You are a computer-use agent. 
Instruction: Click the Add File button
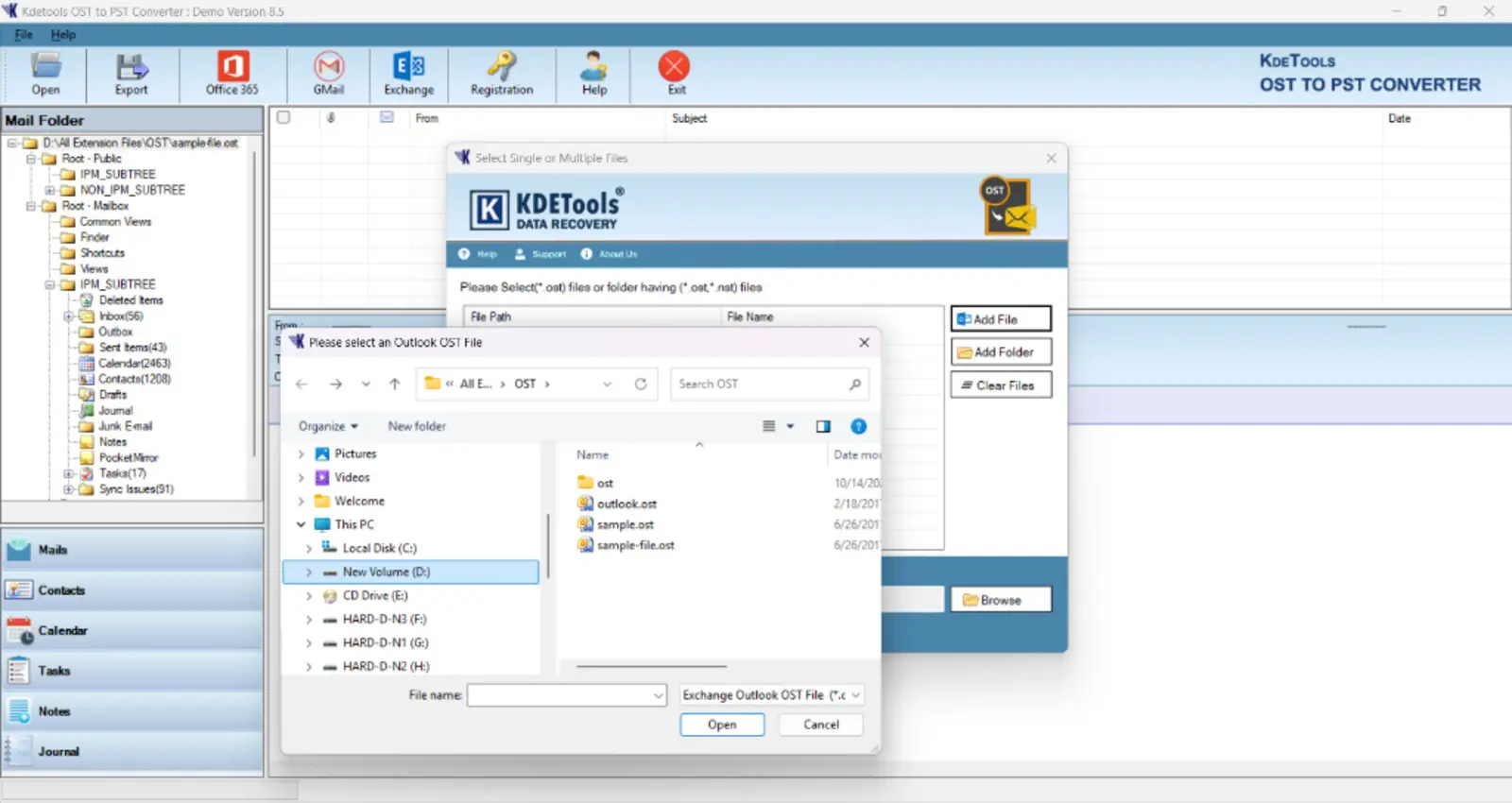[1001, 319]
